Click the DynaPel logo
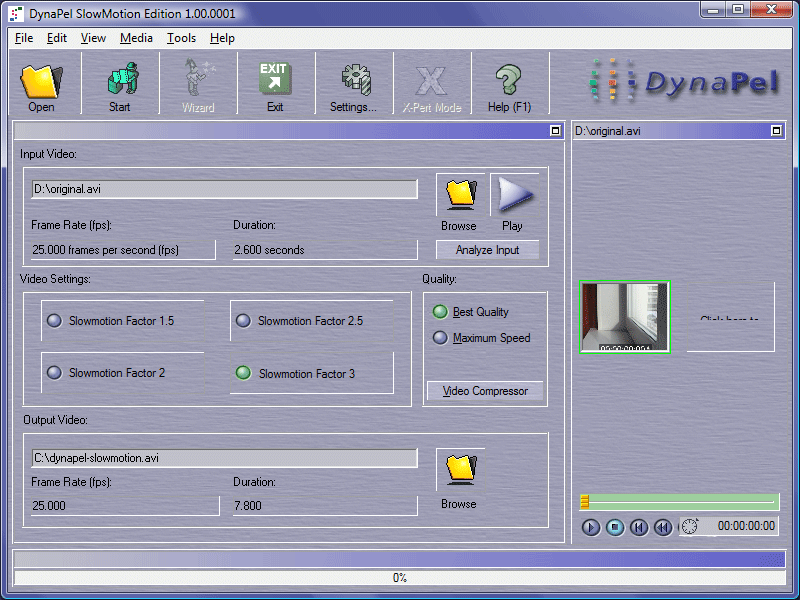Viewport: 800px width, 600px height. [x=684, y=82]
